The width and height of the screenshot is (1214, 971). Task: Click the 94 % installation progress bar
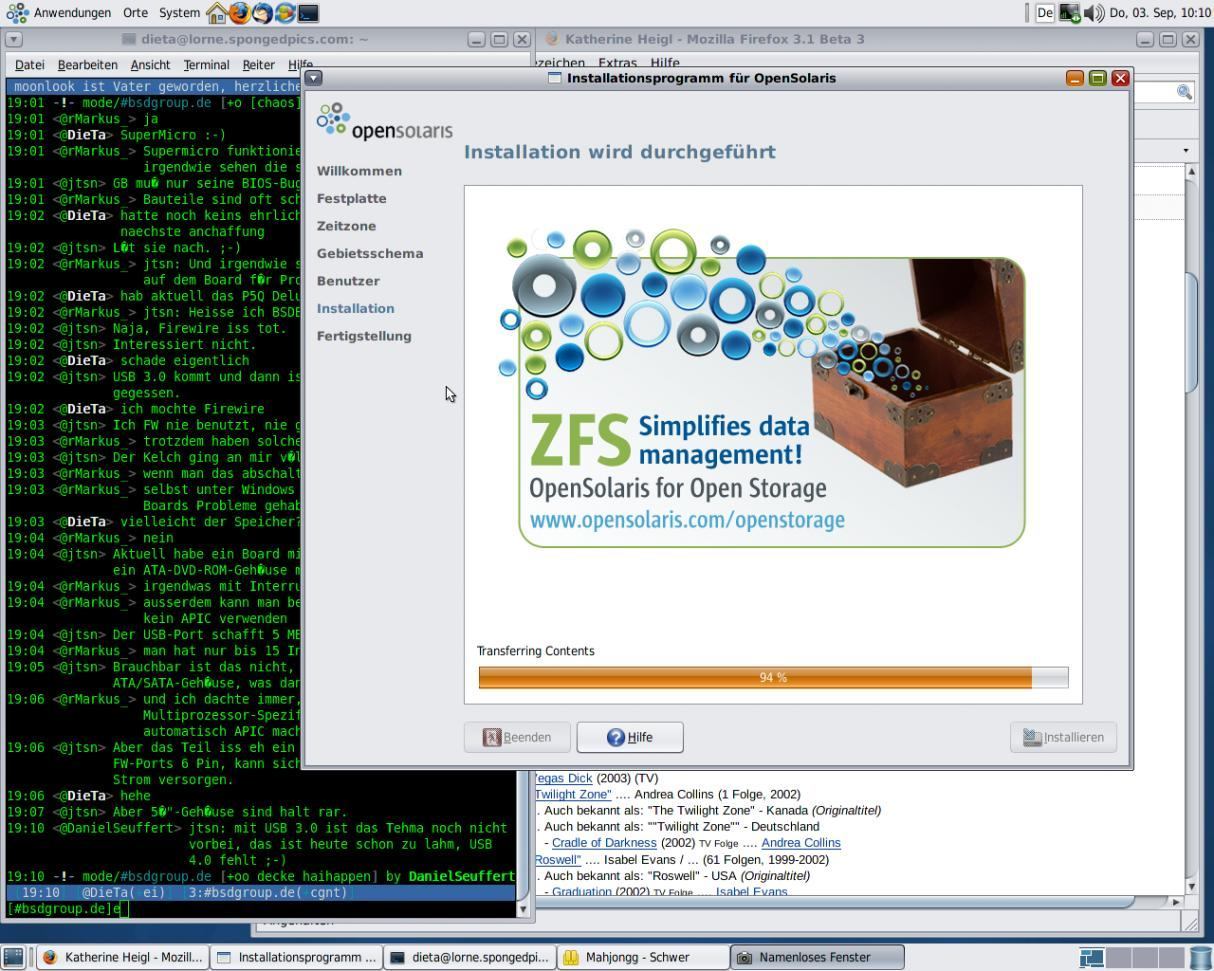coord(773,677)
